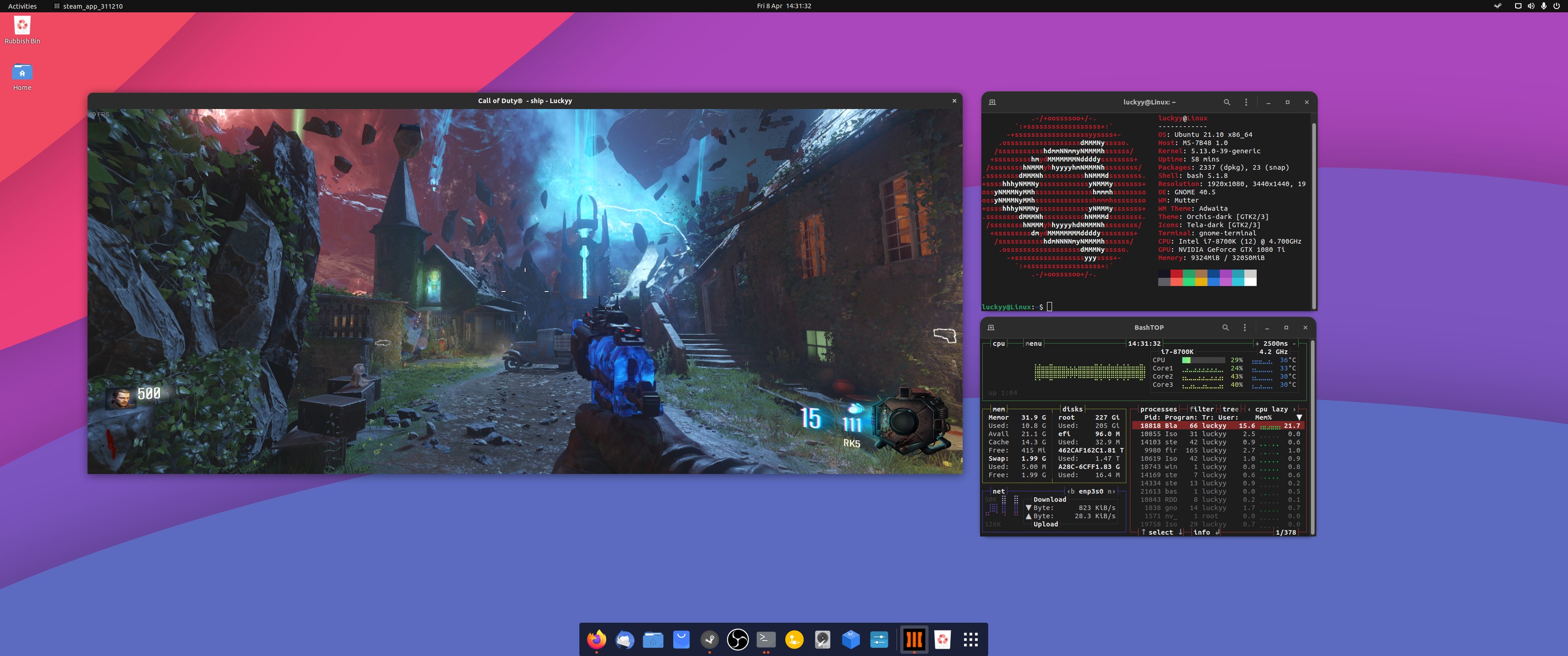The height and width of the screenshot is (656, 1568).
Task: Open the hamburger menu in the luckyy@Linux terminal
Action: tap(1246, 103)
